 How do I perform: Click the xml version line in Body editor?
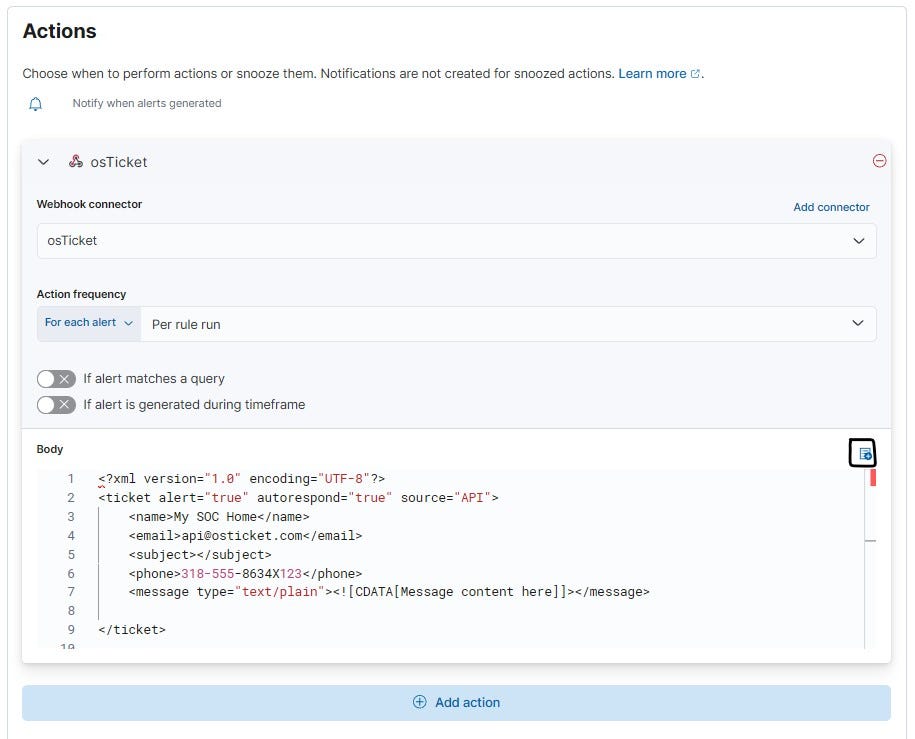[x=242, y=479]
